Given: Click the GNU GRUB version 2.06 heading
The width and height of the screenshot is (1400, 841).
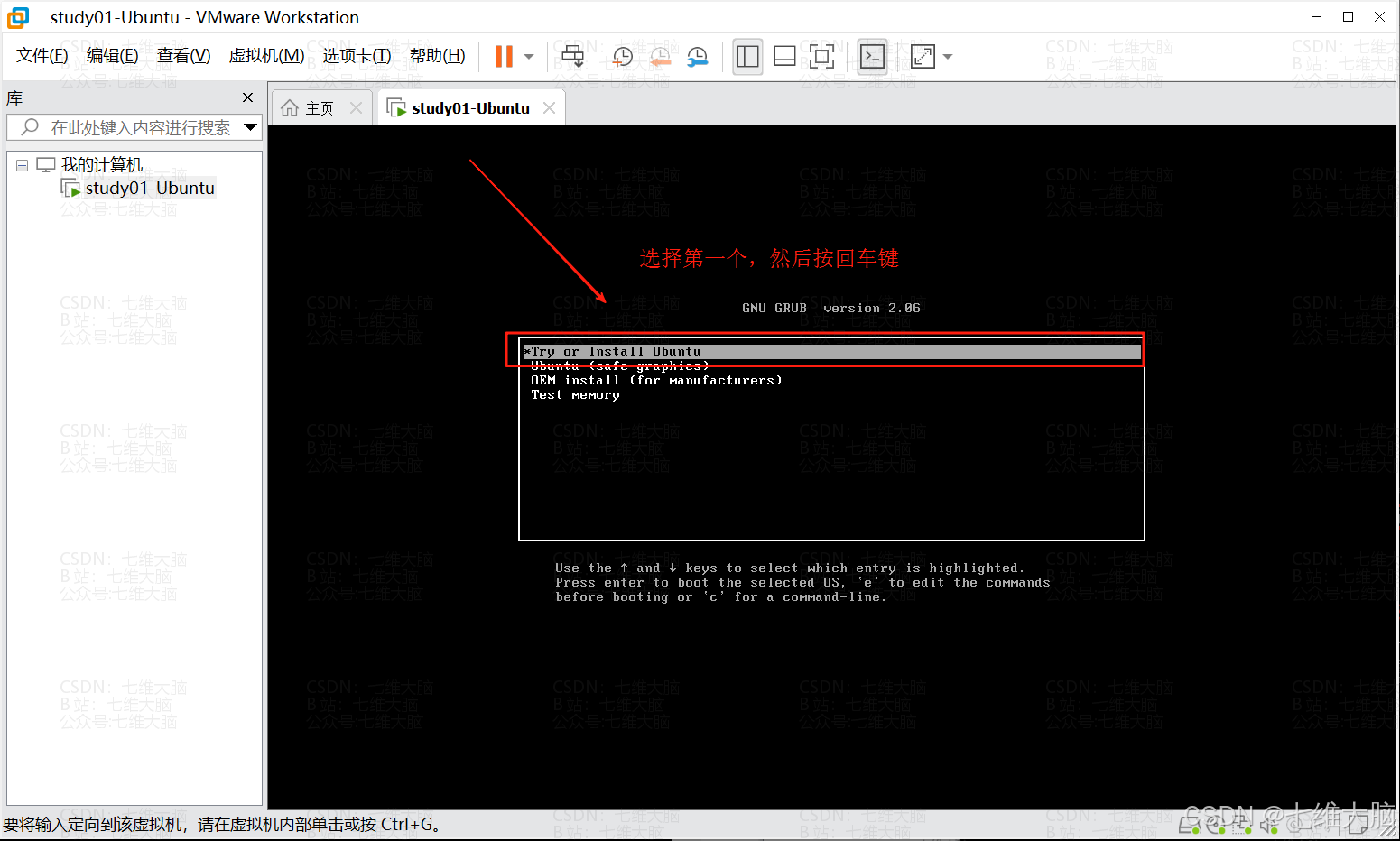Looking at the screenshot, I should tap(831, 308).
